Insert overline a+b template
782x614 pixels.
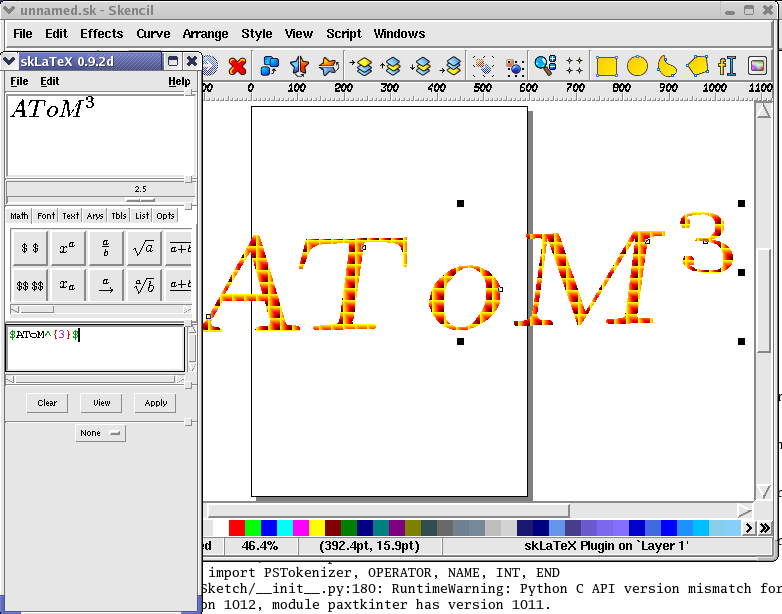tap(179, 248)
